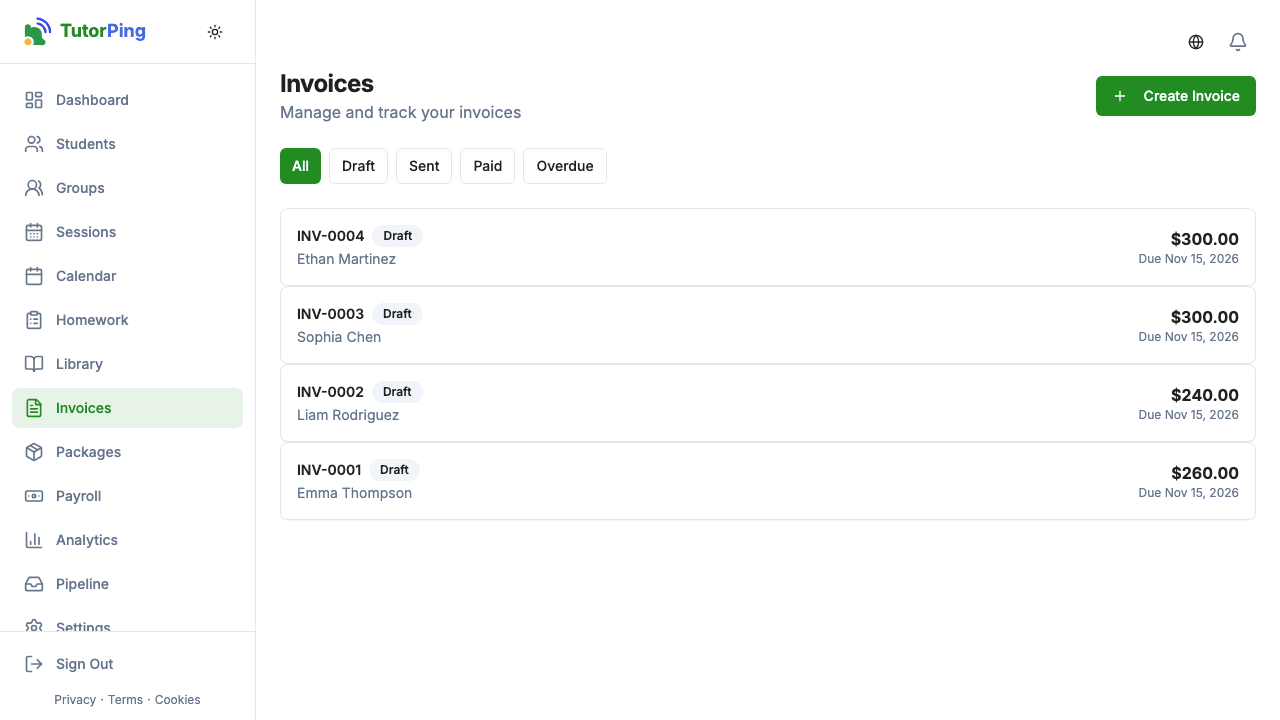This screenshot has width=1280, height=720.
Task: Click the Homework clipboard icon
Action: coord(34,320)
